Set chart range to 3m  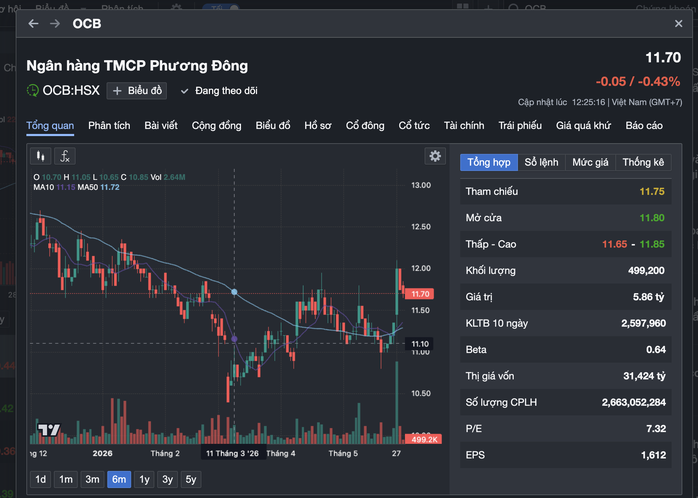coord(92,479)
